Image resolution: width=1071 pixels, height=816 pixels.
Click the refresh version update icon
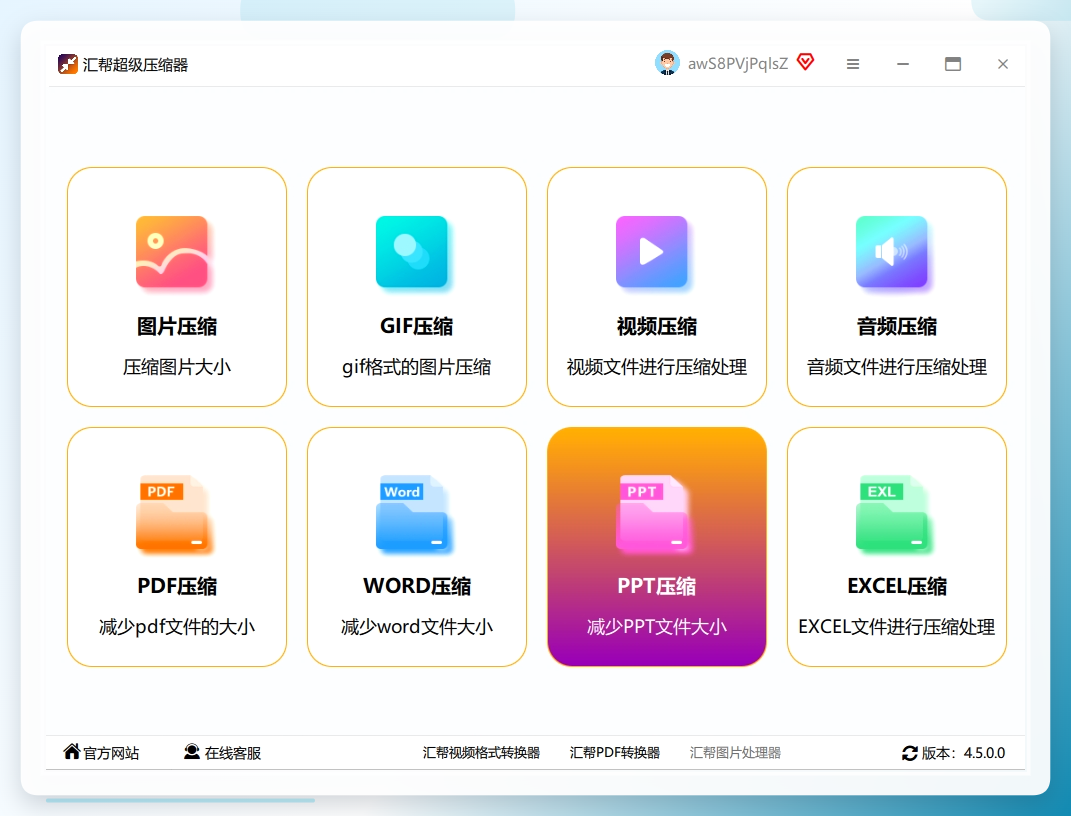point(909,753)
